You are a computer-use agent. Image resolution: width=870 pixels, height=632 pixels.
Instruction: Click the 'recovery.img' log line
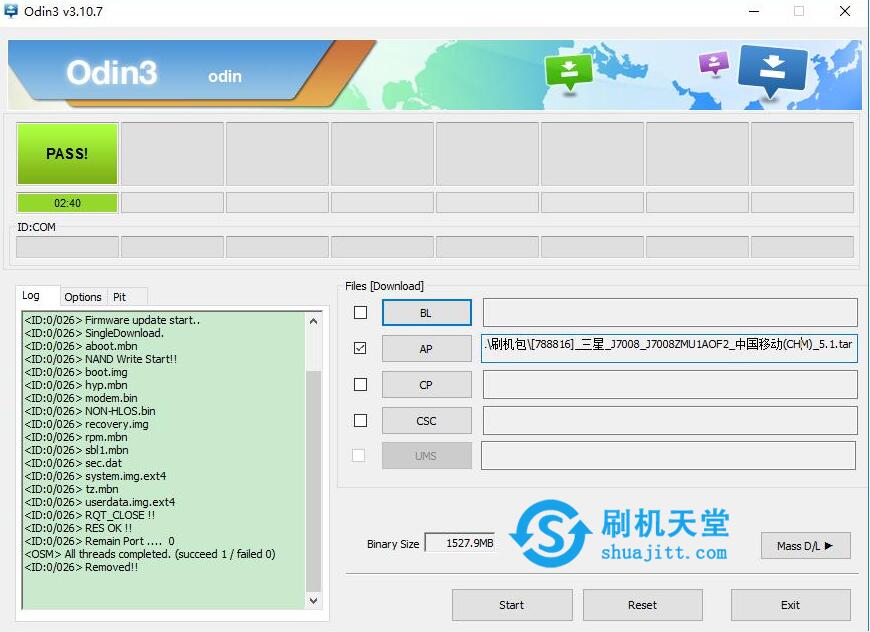87,424
